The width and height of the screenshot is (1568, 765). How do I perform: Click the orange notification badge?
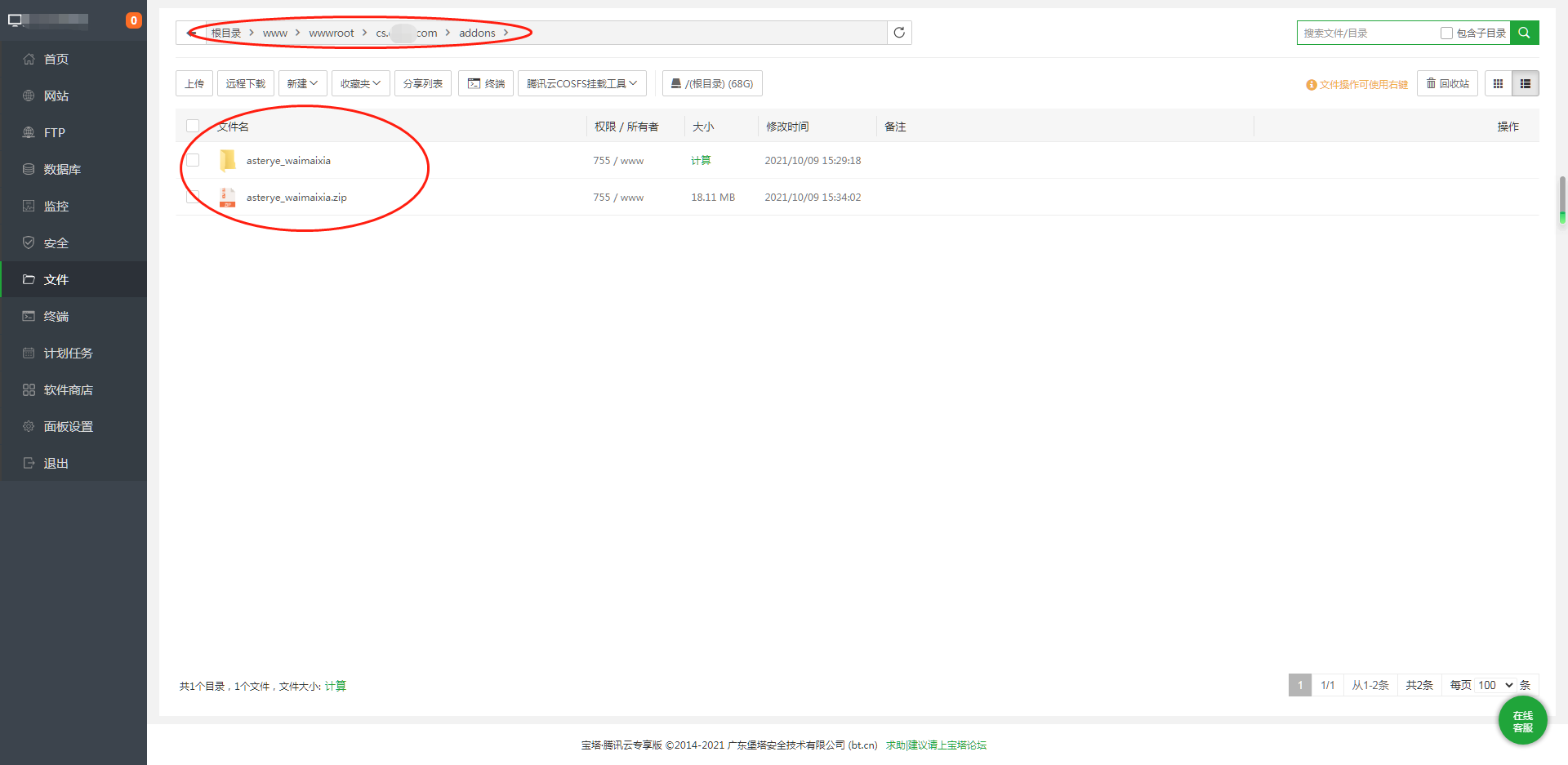pyautogui.click(x=134, y=20)
